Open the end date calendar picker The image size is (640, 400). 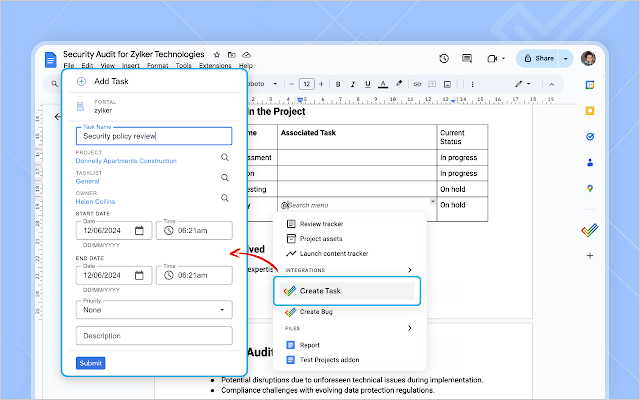[139, 276]
